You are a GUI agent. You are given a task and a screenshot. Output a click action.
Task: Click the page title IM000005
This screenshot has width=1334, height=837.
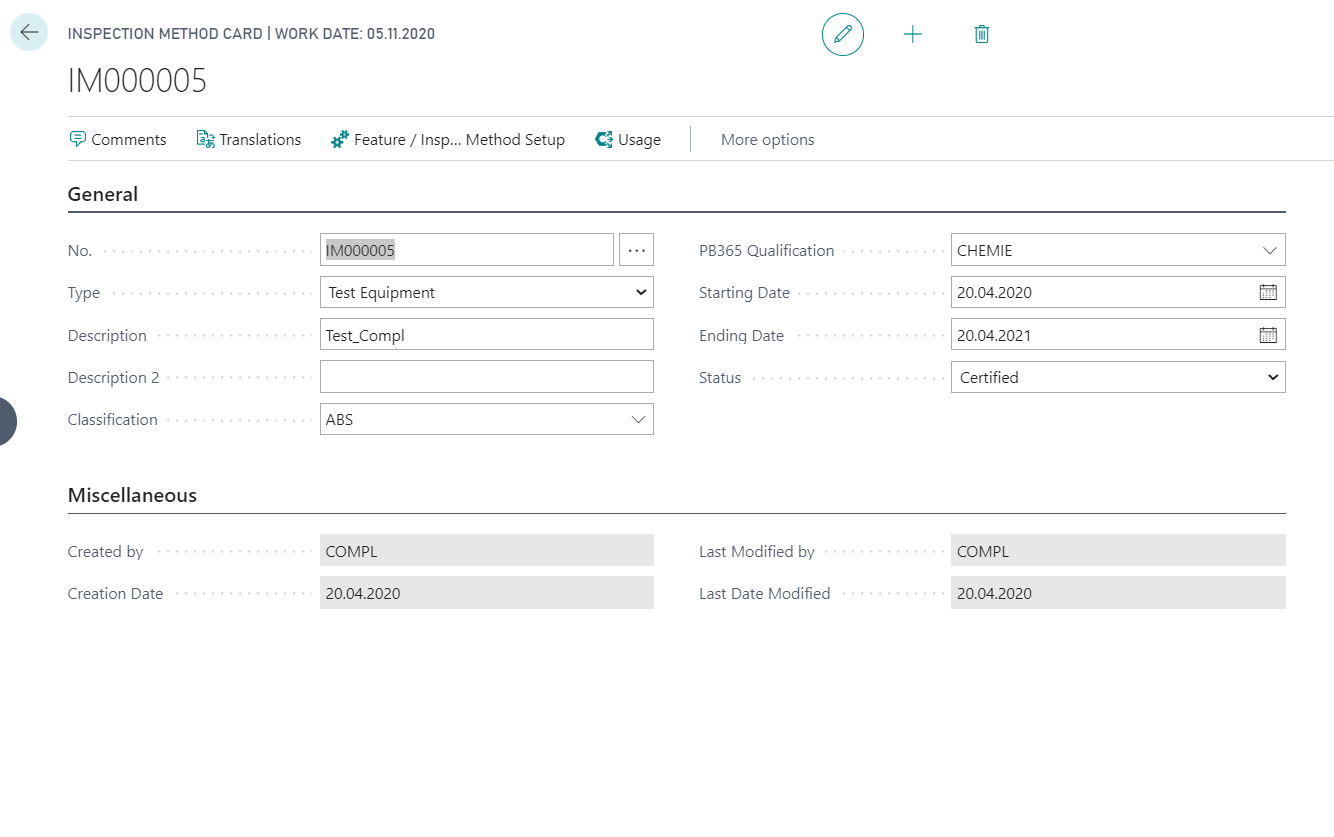(x=137, y=81)
